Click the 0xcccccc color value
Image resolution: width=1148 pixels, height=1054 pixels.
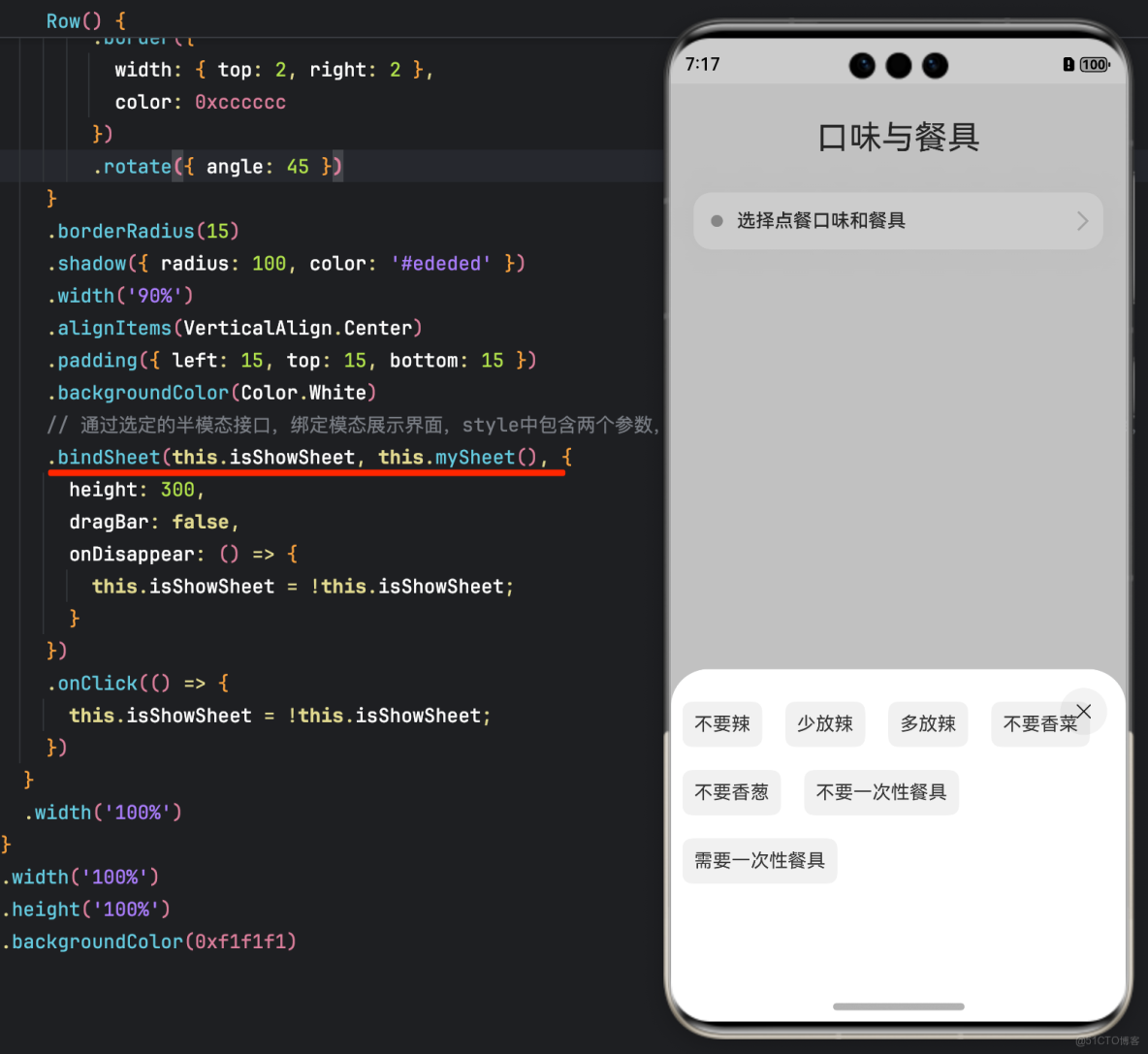pyautogui.click(x=240, y=103)
